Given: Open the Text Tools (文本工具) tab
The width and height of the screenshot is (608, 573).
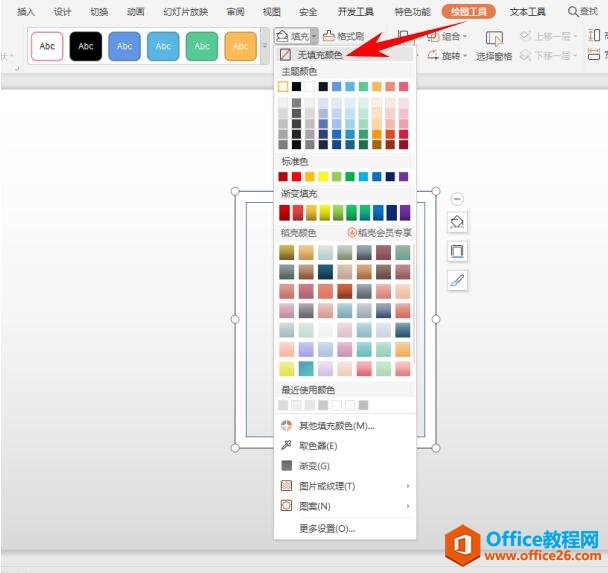Looking at the screenshot, I should coord(527,12).
